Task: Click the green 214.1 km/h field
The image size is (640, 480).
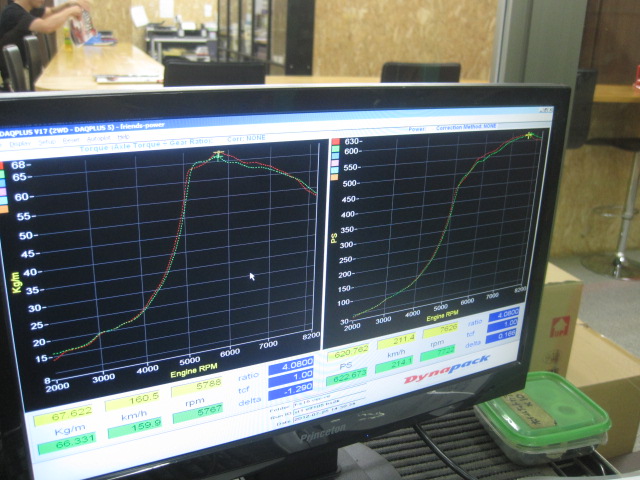Action: click(x=394, y=363)
